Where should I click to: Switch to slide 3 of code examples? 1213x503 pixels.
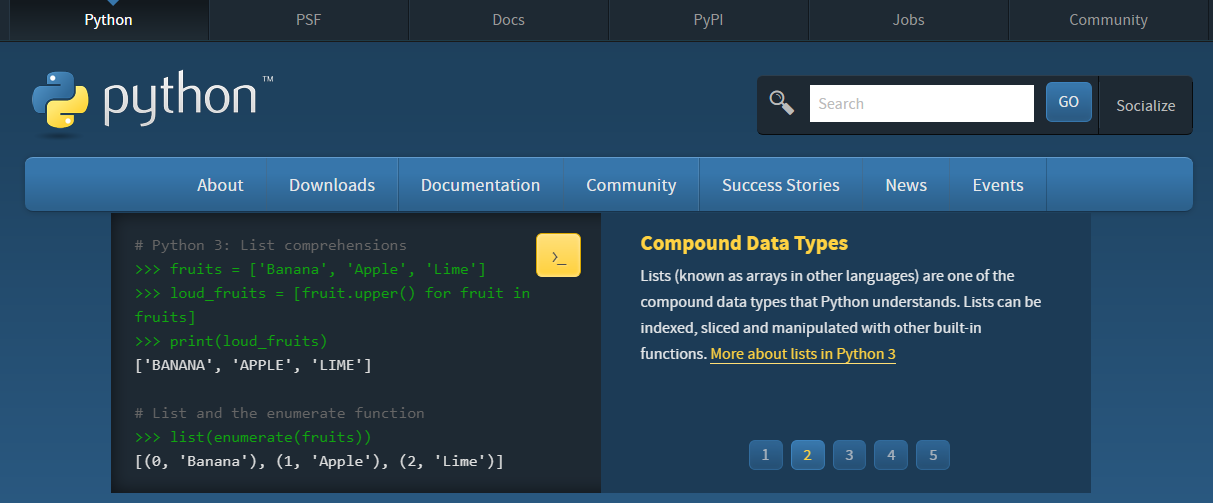(849, 455)
